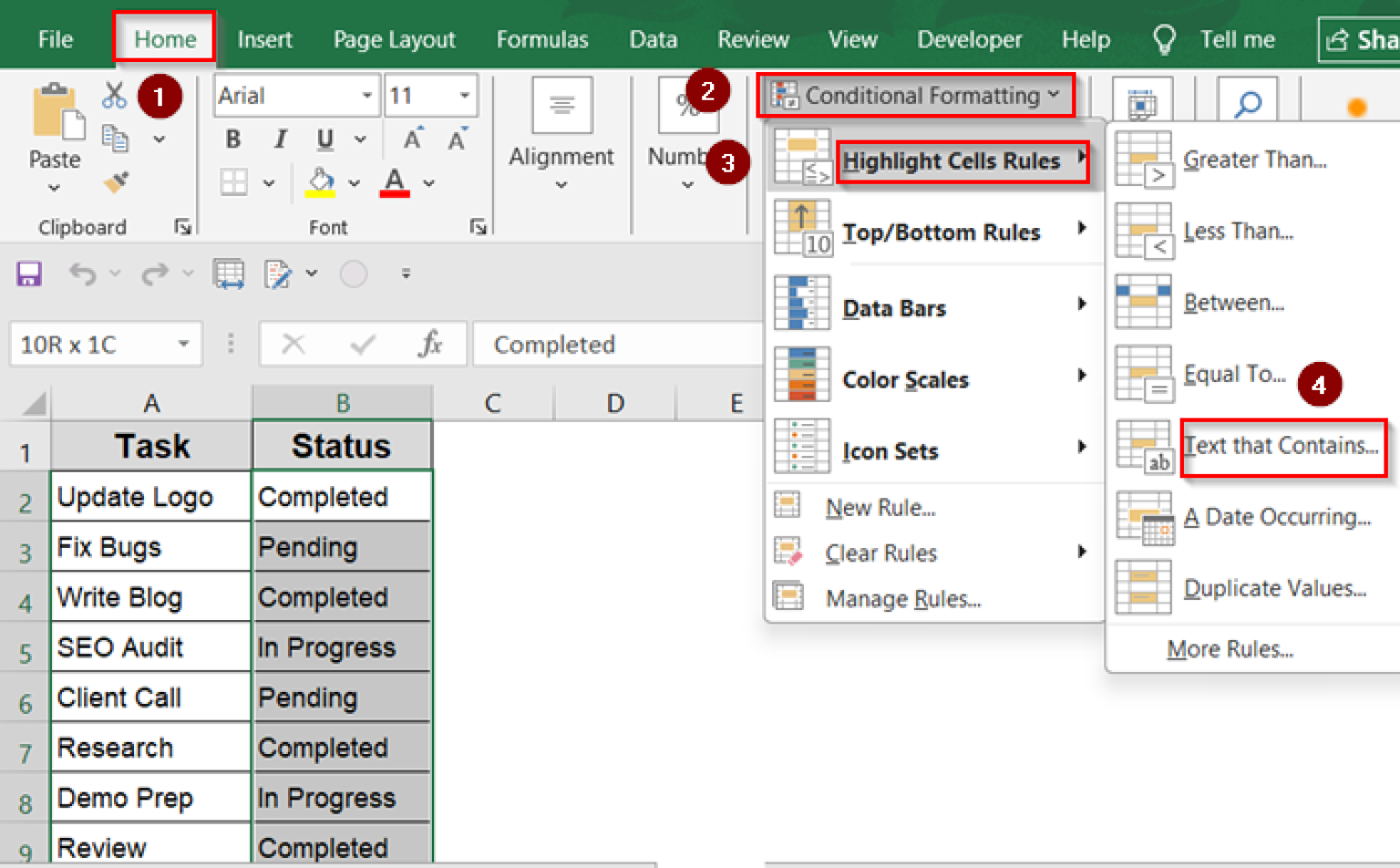This screenshot has width=1400, height=868.
Task: Choose Text that Contains rule
Action: click(1282, 446)
